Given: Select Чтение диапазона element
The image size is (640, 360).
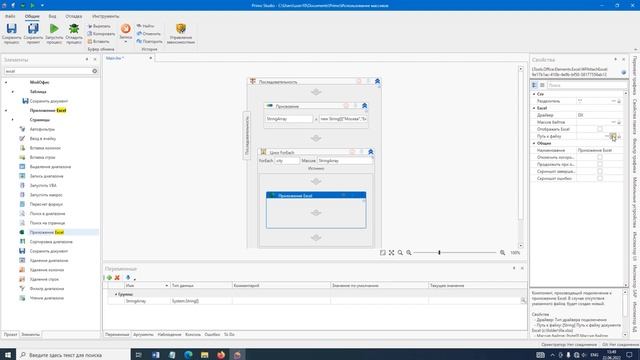Looking at the screenshot, I should click(47, 298).
